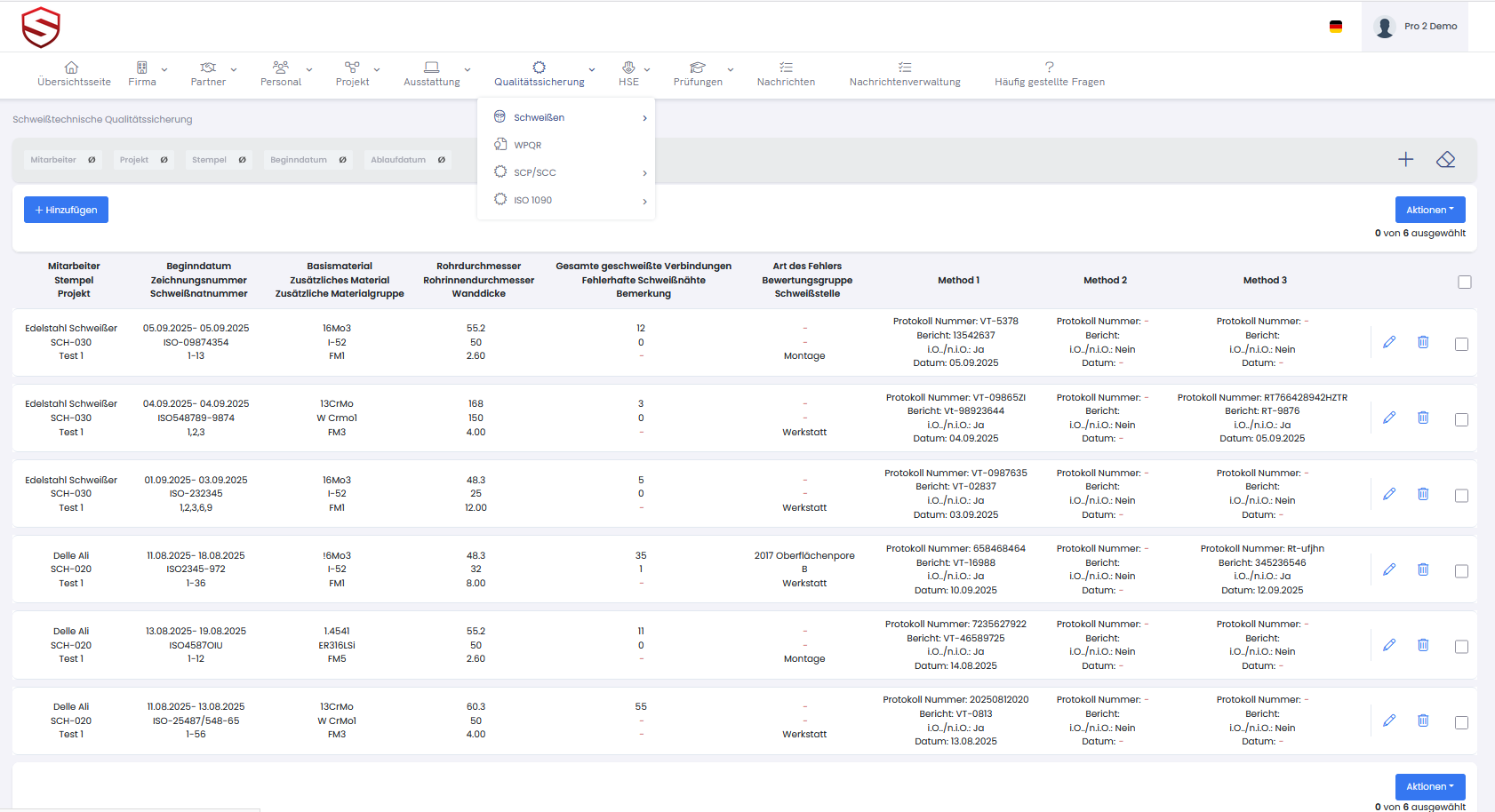Open the German flag language selector
This screenshot has width=1495, height=812.
[1335, 27]
